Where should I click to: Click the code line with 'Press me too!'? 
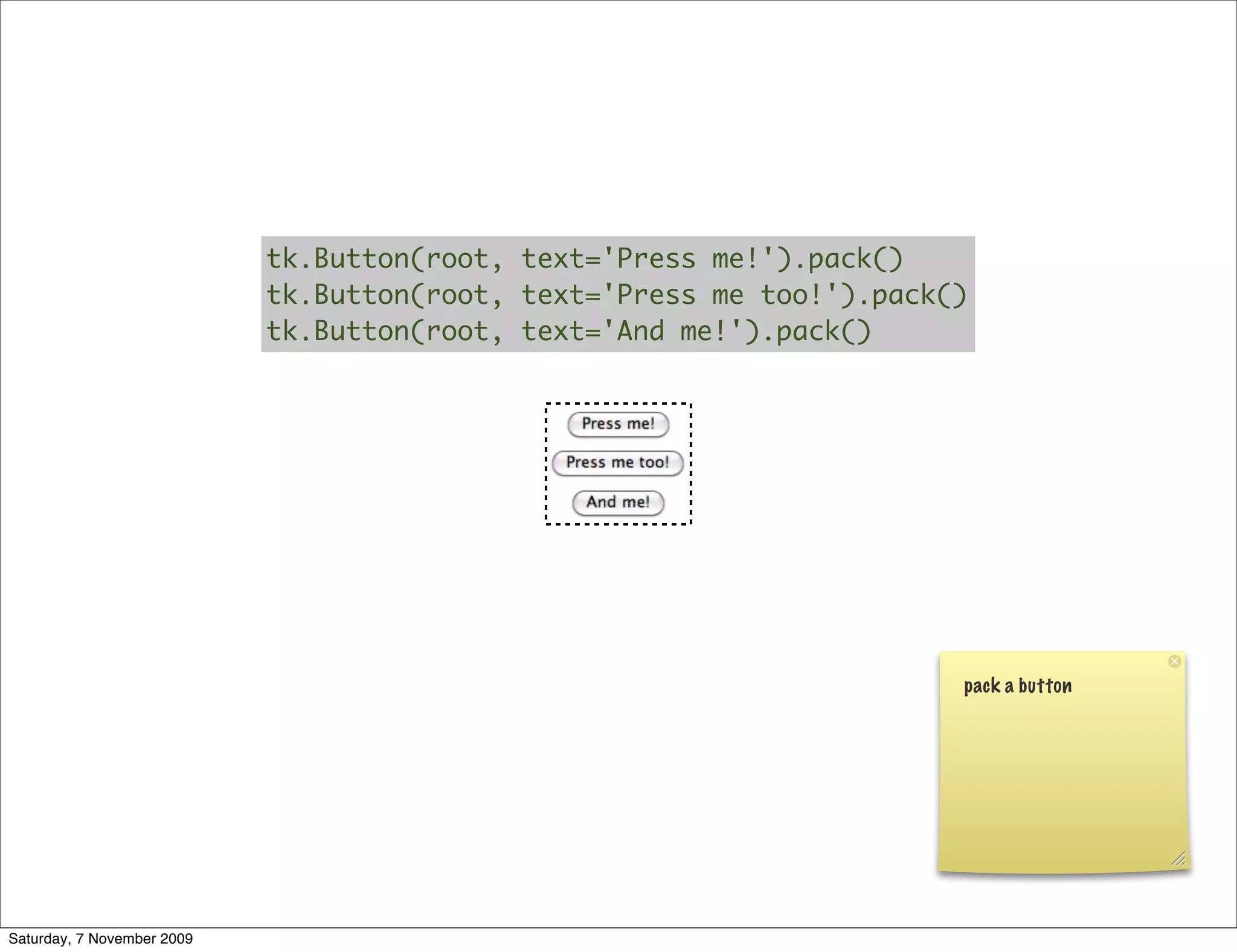pos(616,295)
